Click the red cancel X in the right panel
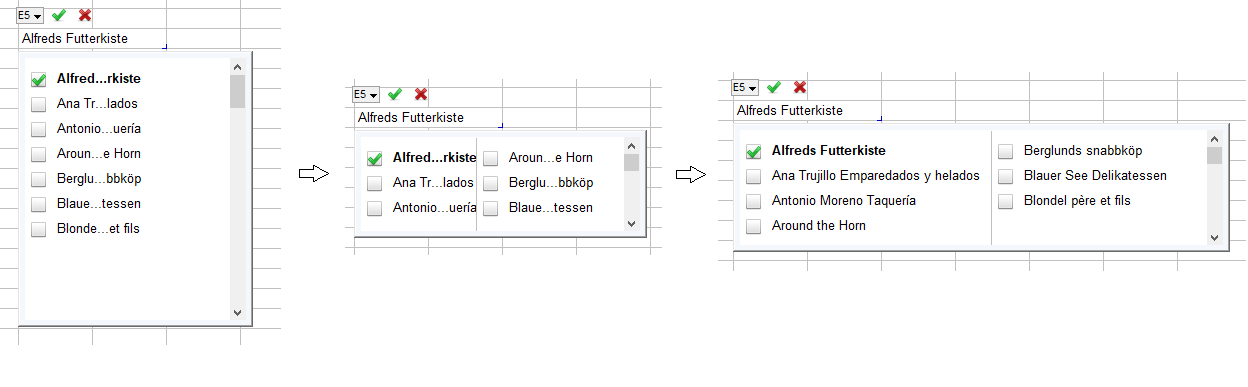 click(x=800, y=87)
